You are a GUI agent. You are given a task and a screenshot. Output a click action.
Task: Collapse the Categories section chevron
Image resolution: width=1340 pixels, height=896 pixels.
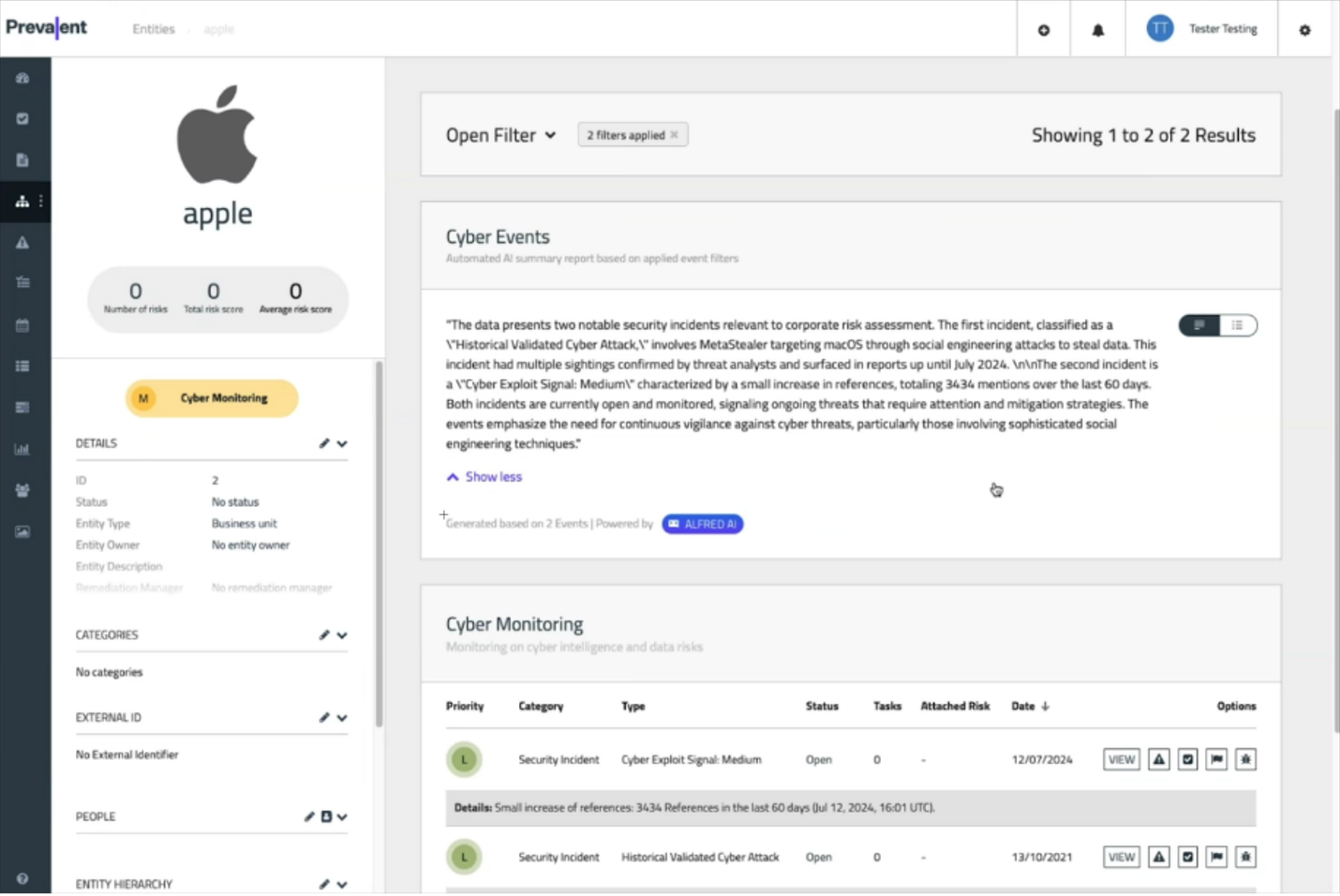(342, 635)
